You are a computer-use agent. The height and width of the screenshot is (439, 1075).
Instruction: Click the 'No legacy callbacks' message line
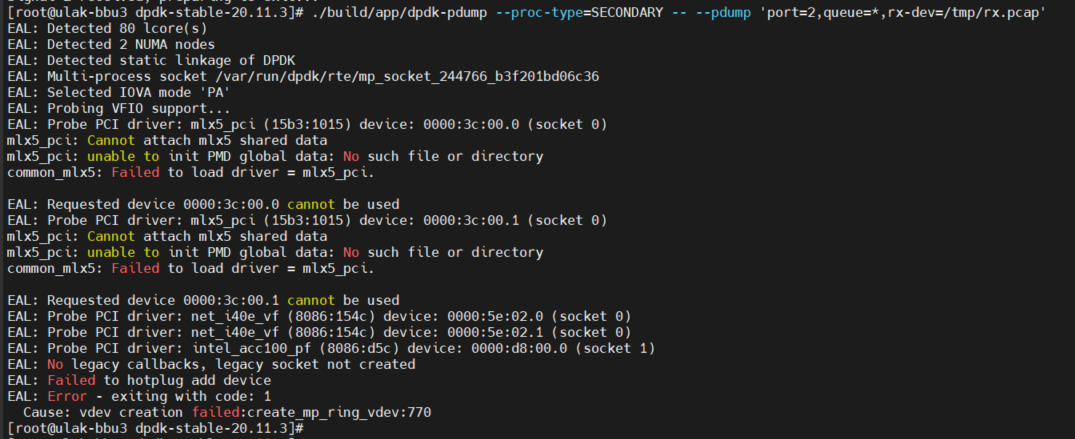[211, 364]
